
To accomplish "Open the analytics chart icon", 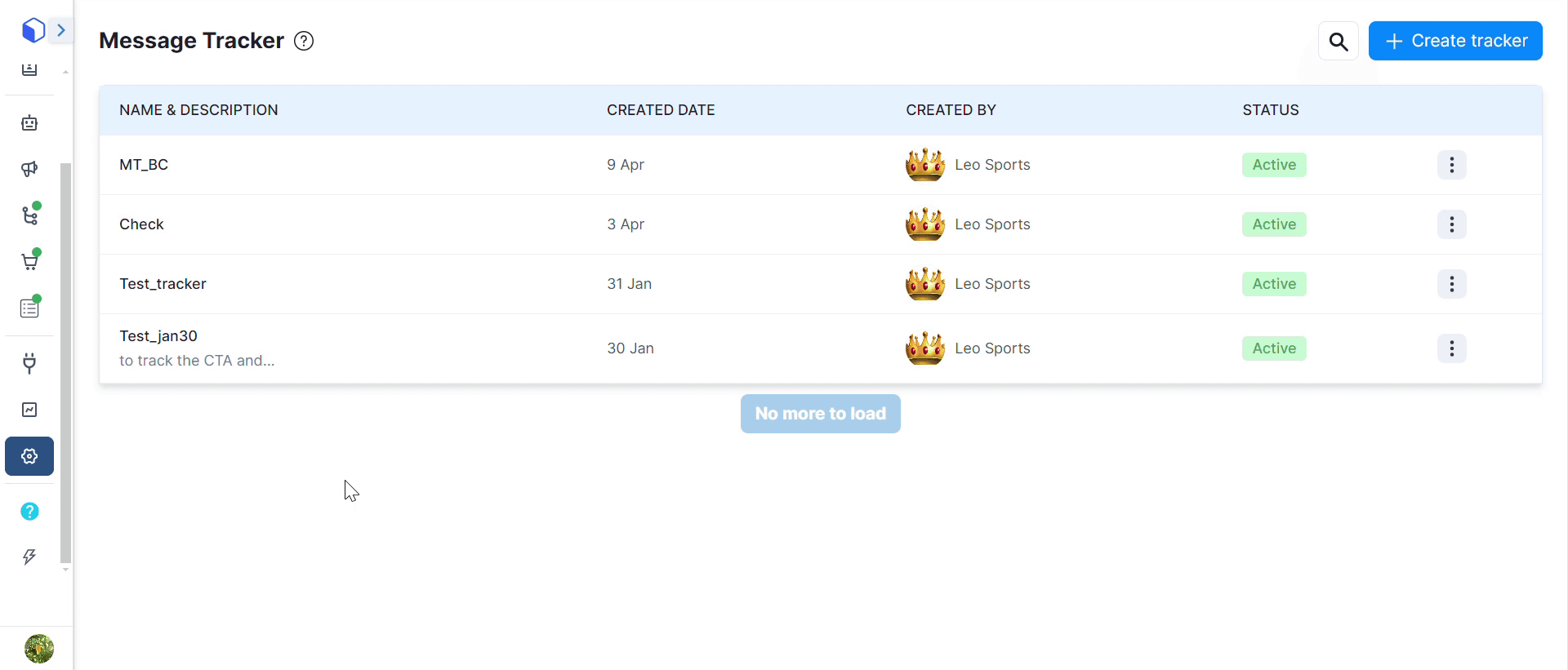I will pos(29,410).
